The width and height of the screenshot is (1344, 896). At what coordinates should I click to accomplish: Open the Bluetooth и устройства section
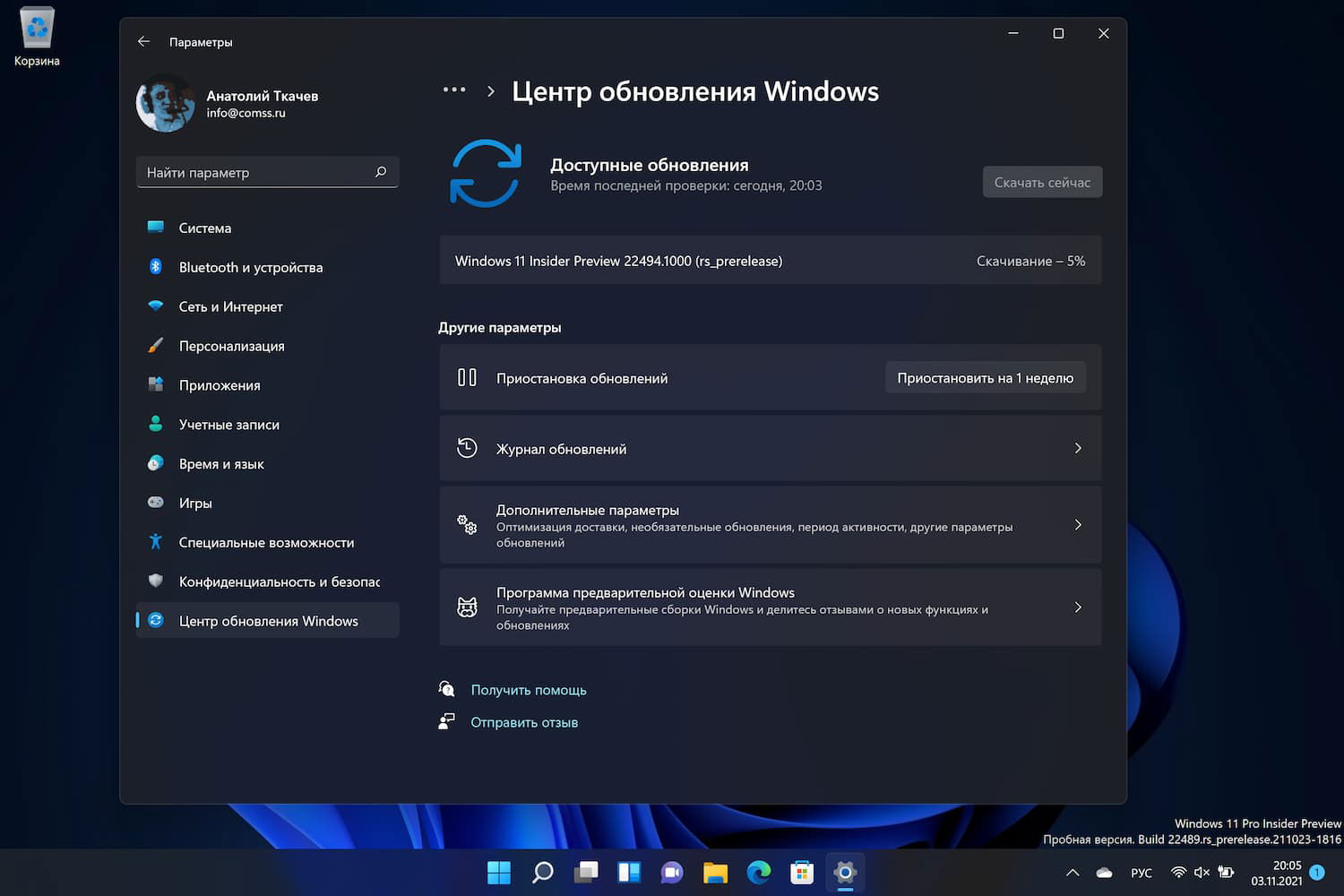coord(251,267)
